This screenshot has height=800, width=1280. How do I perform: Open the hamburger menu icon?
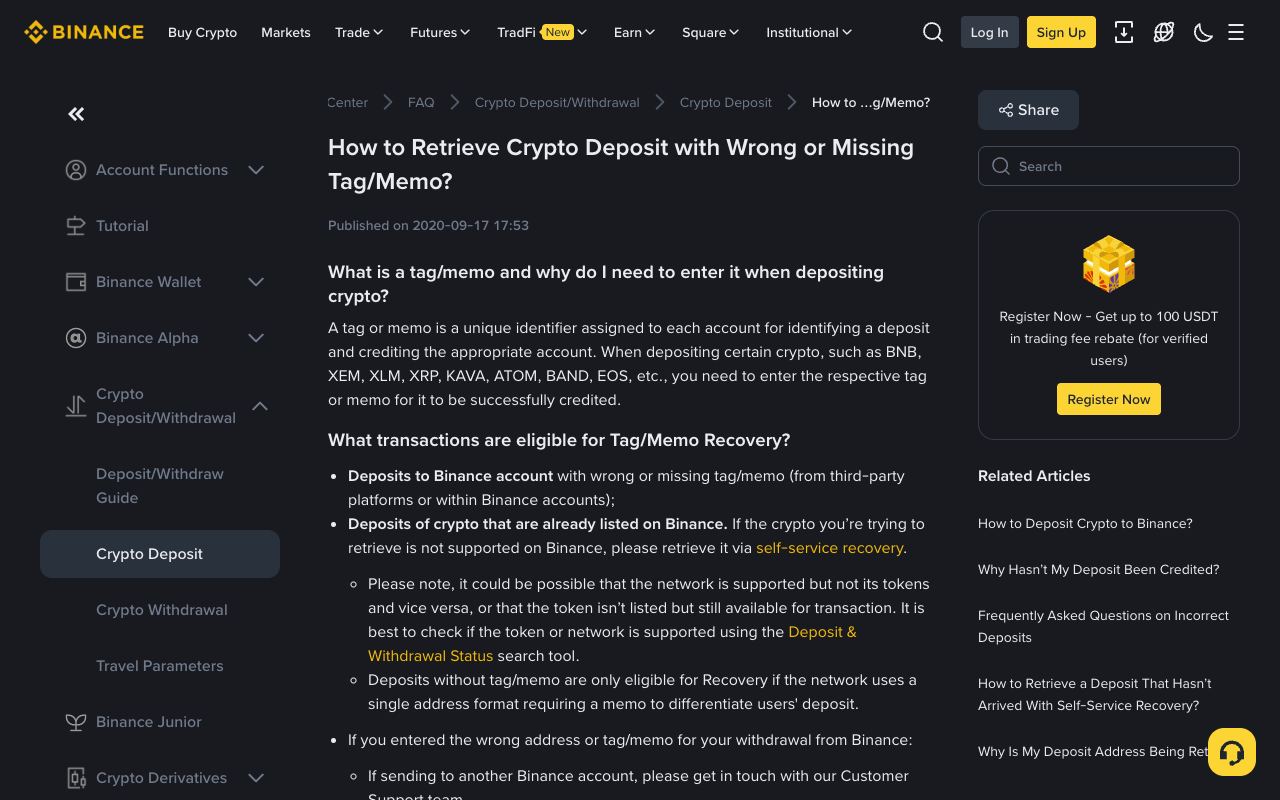(1236, 32)
